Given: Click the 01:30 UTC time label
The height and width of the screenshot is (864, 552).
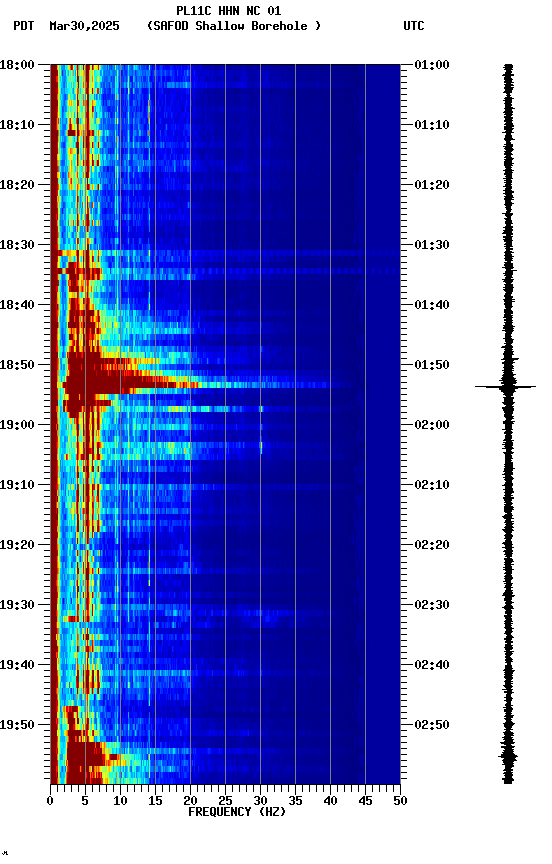Looking at the screenshot, I should (432, 245).
